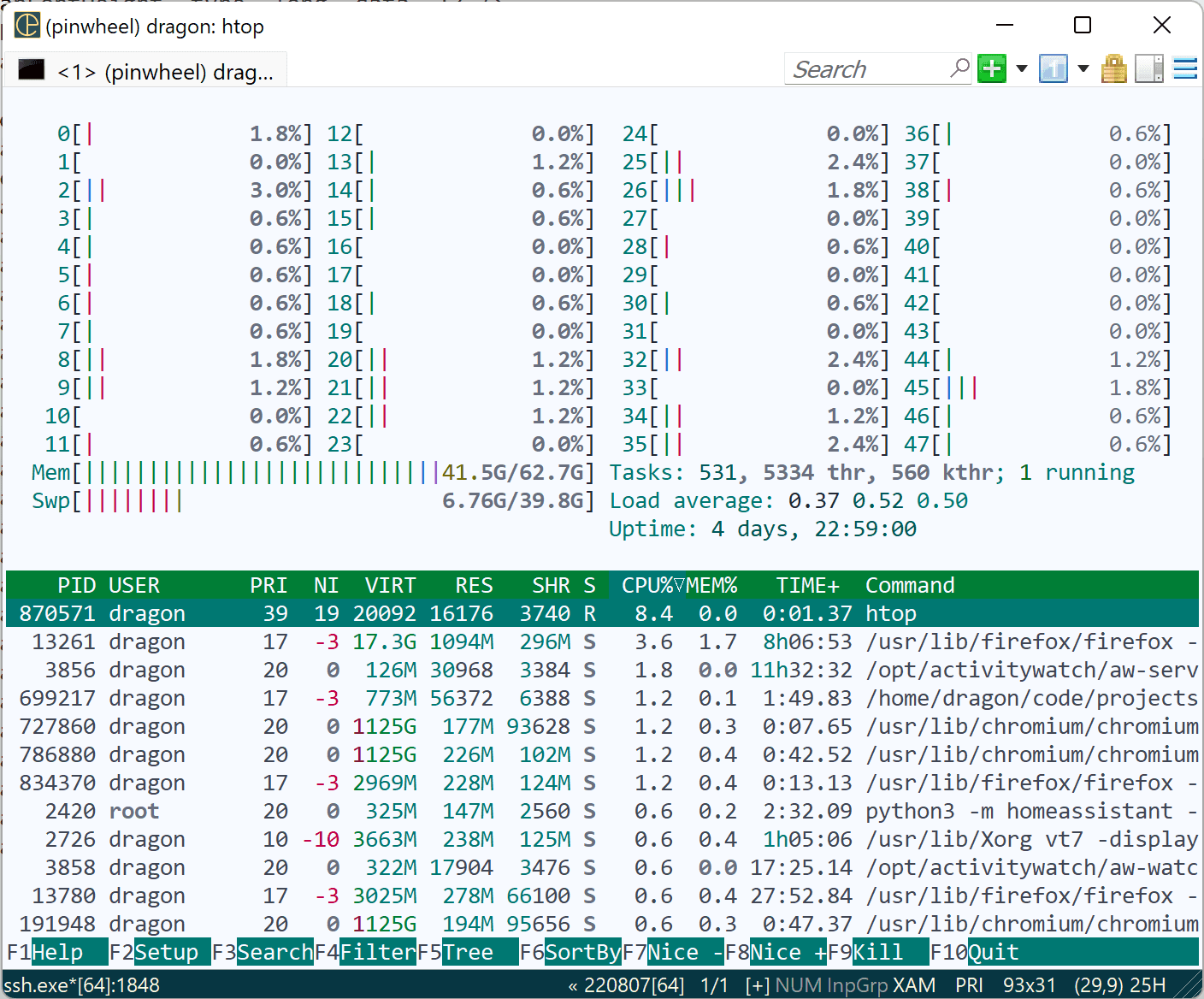The height and width of the screenshot is (999, 1204).
Task: Click InpGrp indicator in status bar
Action: [x=858, y=985]
